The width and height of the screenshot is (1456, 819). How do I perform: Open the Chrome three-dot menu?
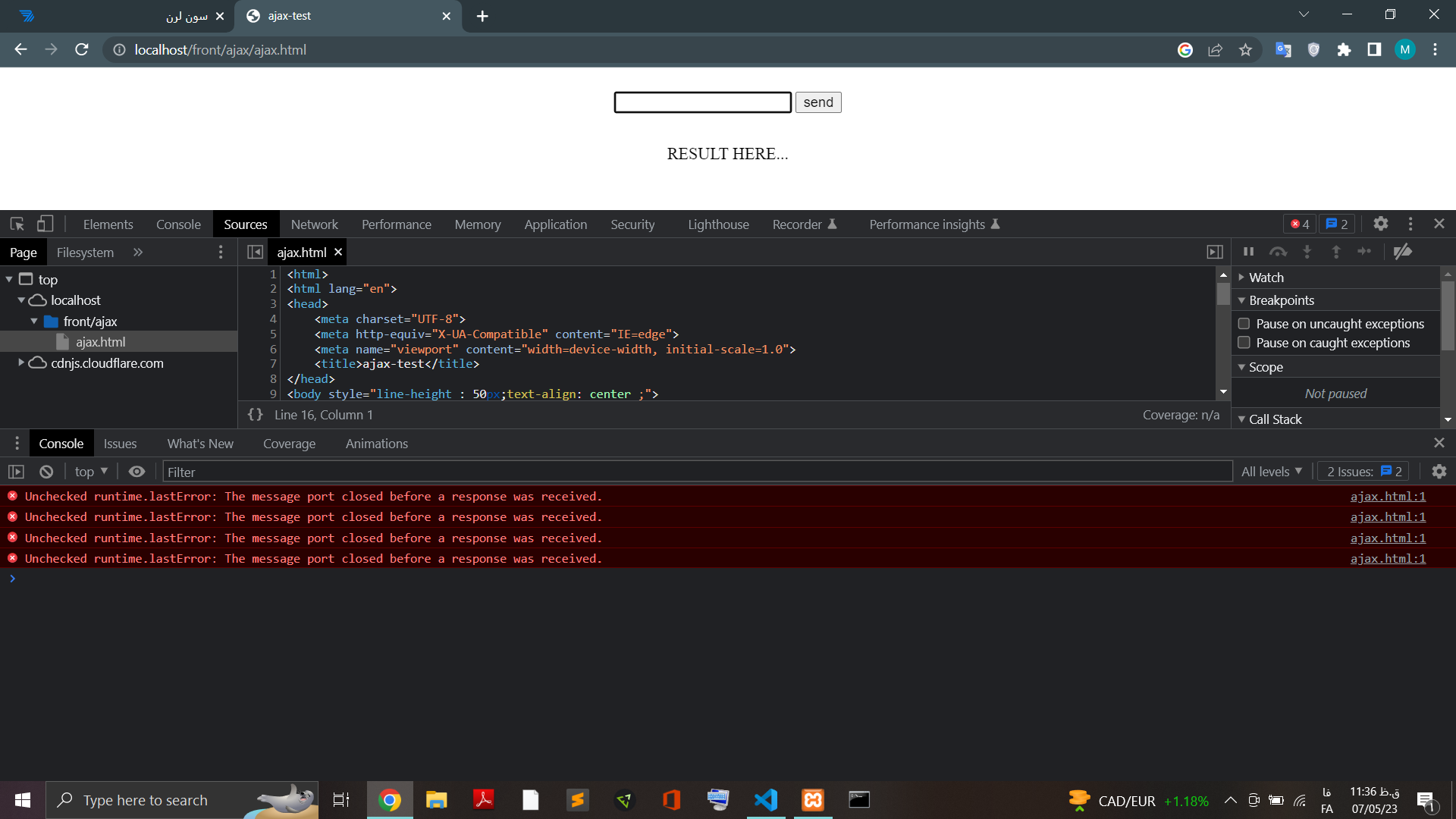tap(1435, 50)
